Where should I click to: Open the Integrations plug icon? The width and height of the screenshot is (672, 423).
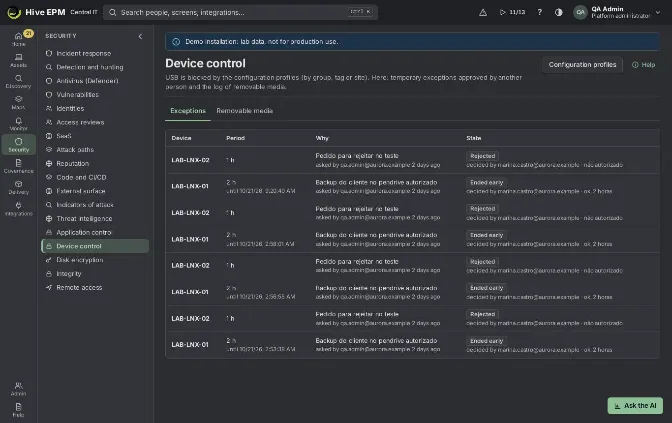(x=18, y=209)
